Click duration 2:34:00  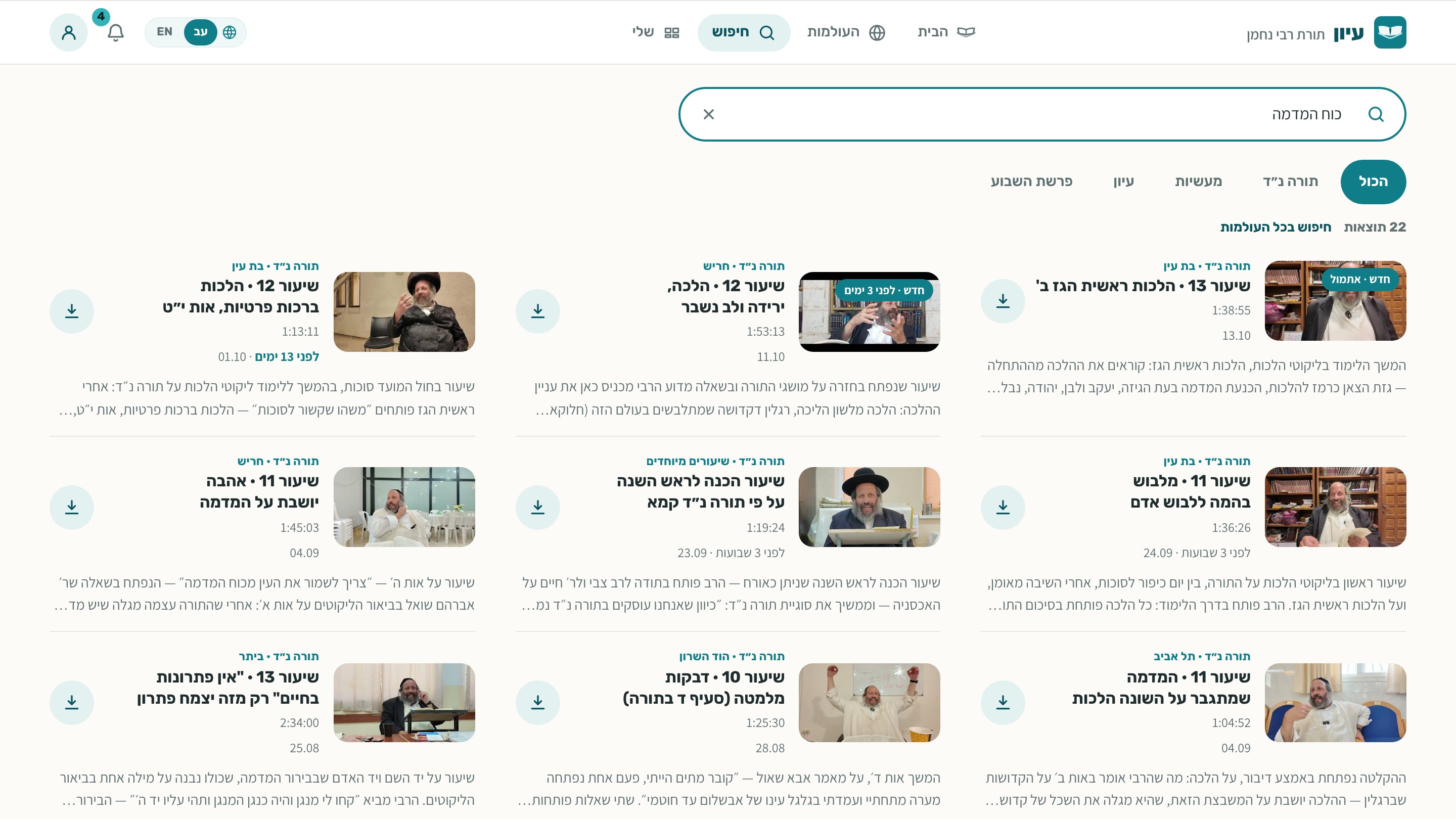pos(300,723)
